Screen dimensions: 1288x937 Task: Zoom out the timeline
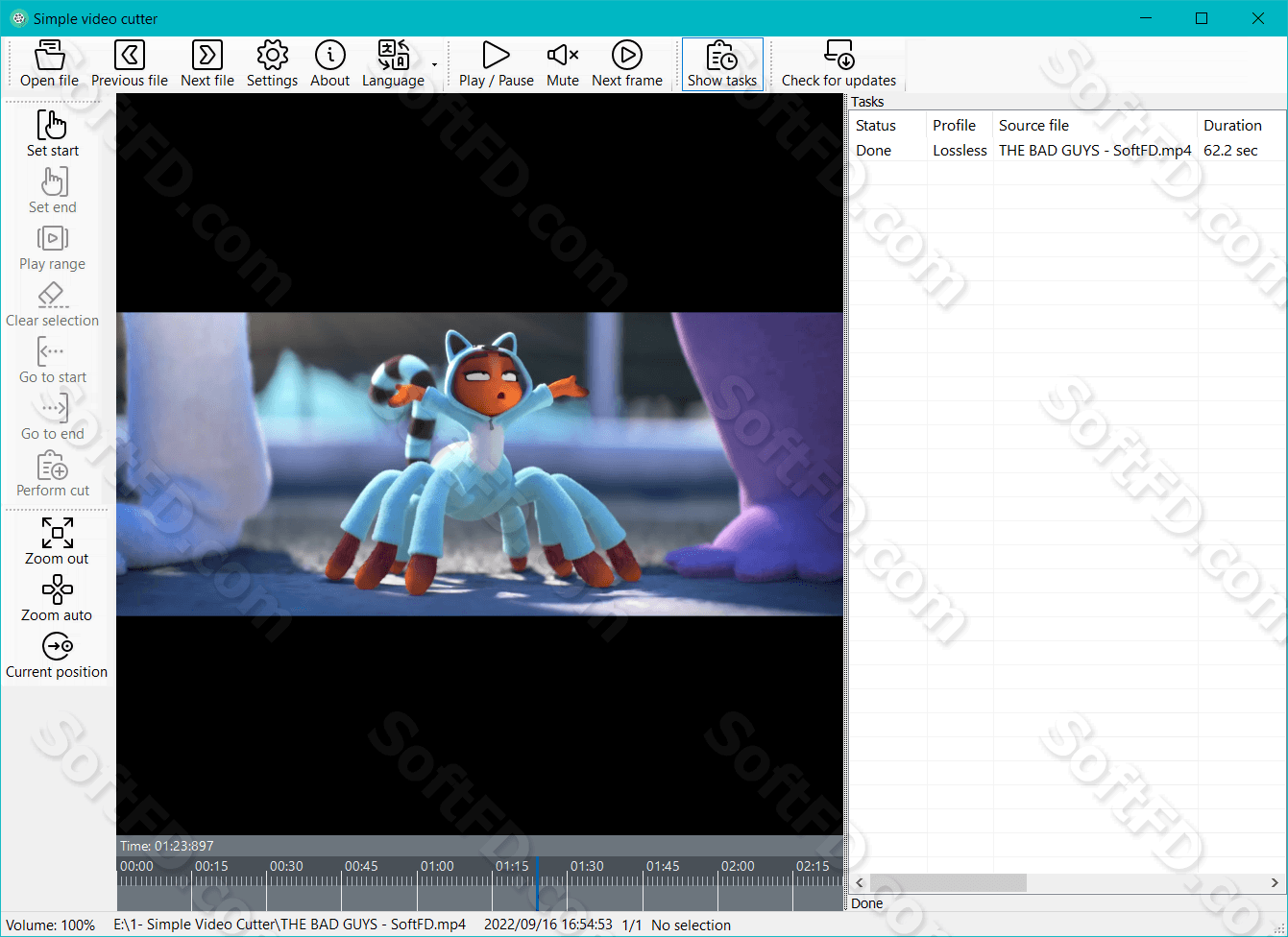(57, 542)
